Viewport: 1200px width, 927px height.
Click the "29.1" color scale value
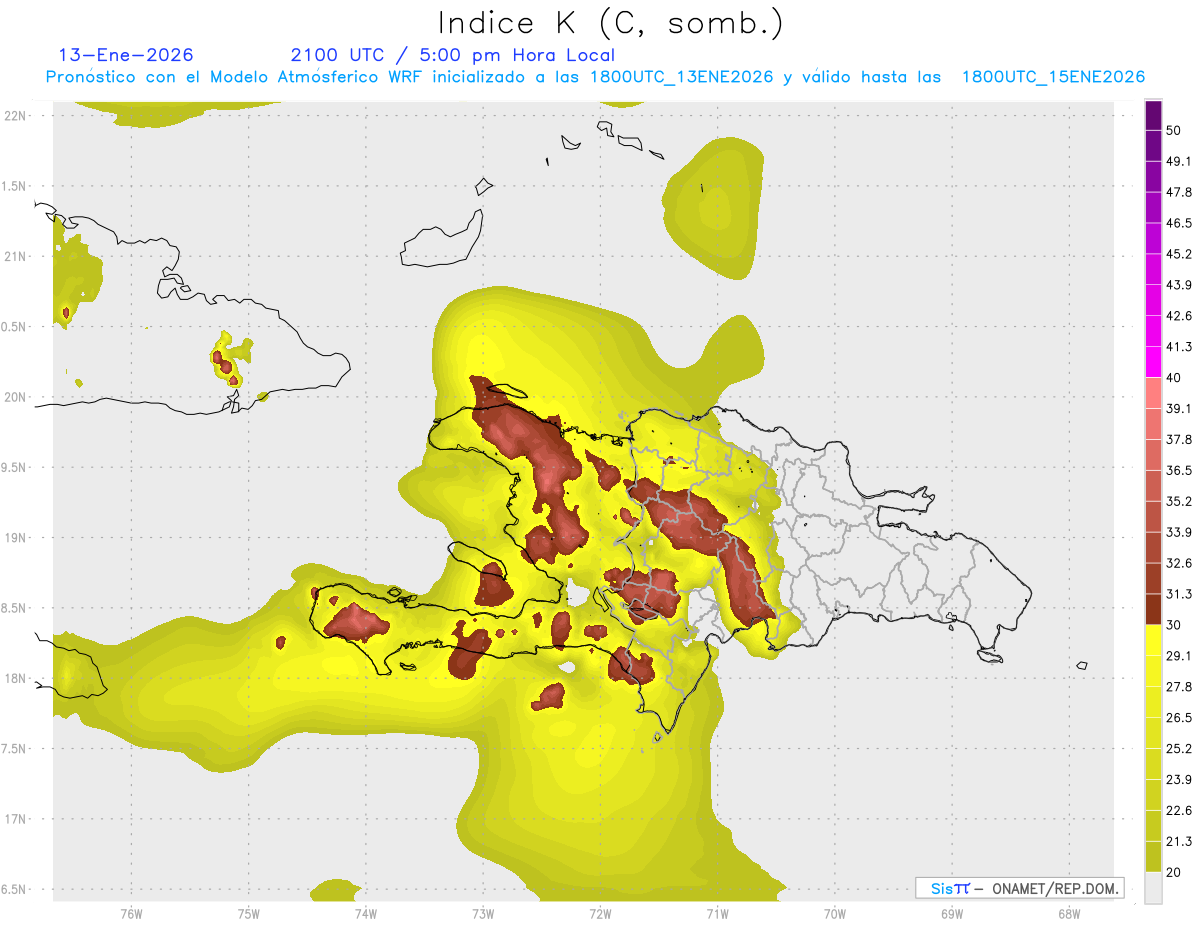[x=1179, y=656]
